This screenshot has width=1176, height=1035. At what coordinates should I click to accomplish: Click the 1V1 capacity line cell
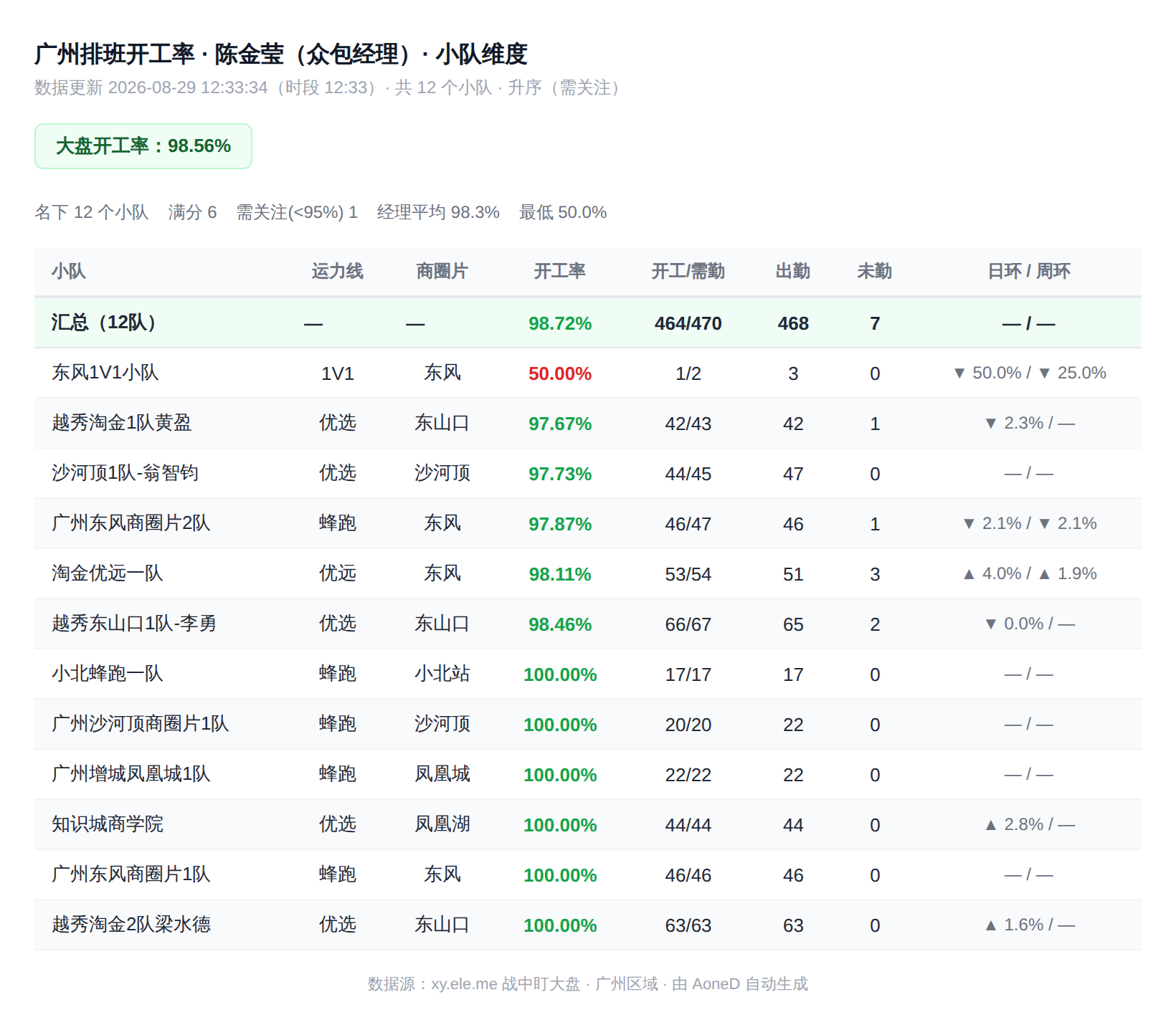point(337,373)
